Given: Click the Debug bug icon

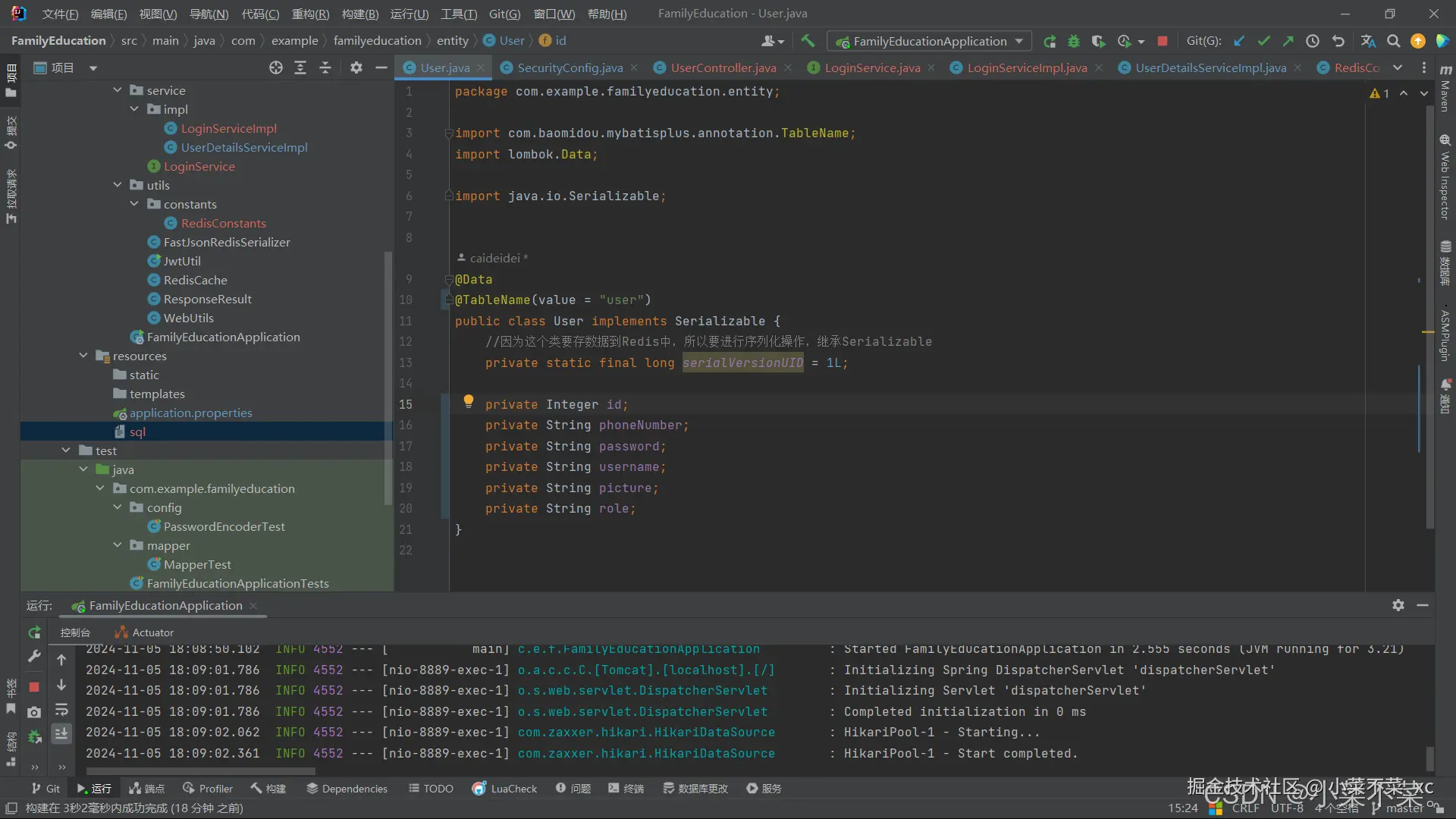Looking at the screenshot, I should [1074, 41].
